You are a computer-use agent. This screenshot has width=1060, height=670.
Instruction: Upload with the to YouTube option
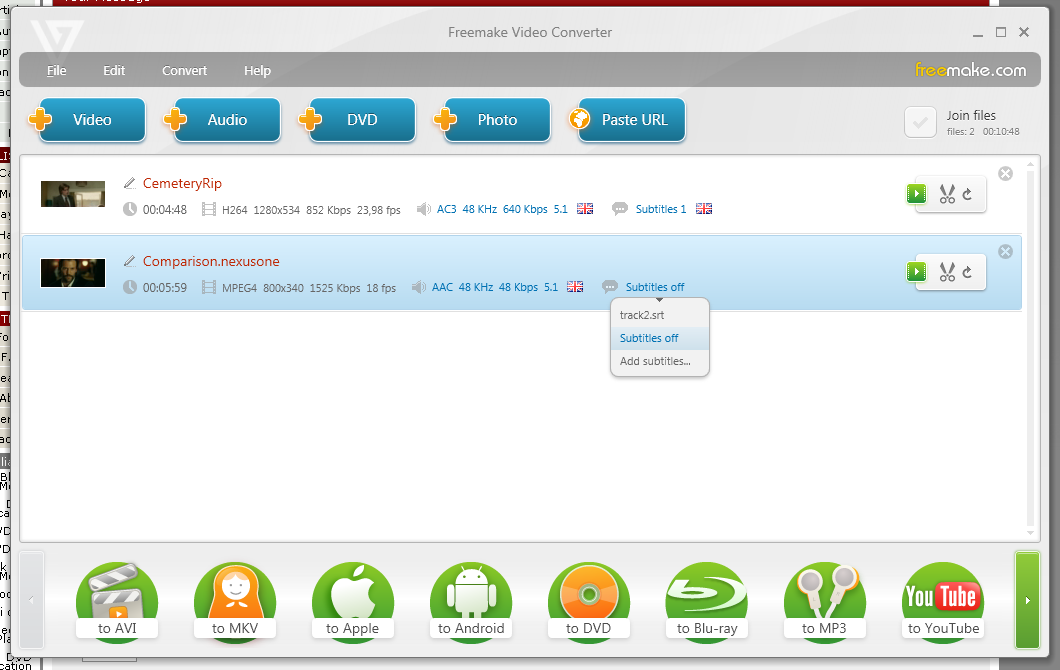pos(943,602)
